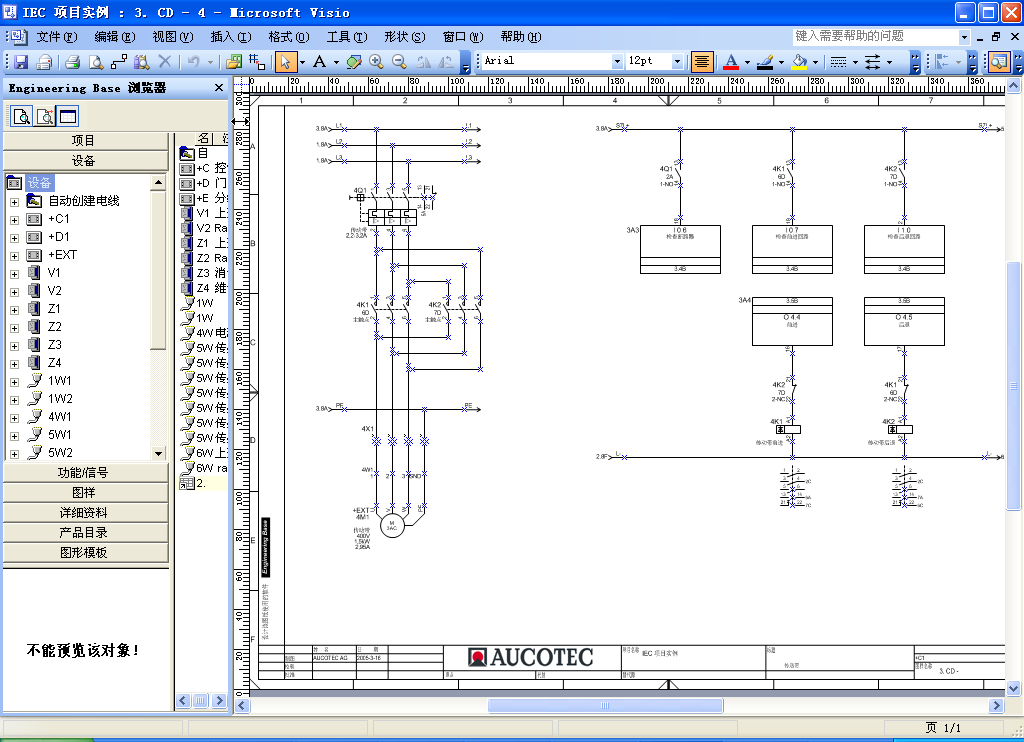Open the 12pt font size dropdown
This screenshot has width=1024, height=742.
677,61
